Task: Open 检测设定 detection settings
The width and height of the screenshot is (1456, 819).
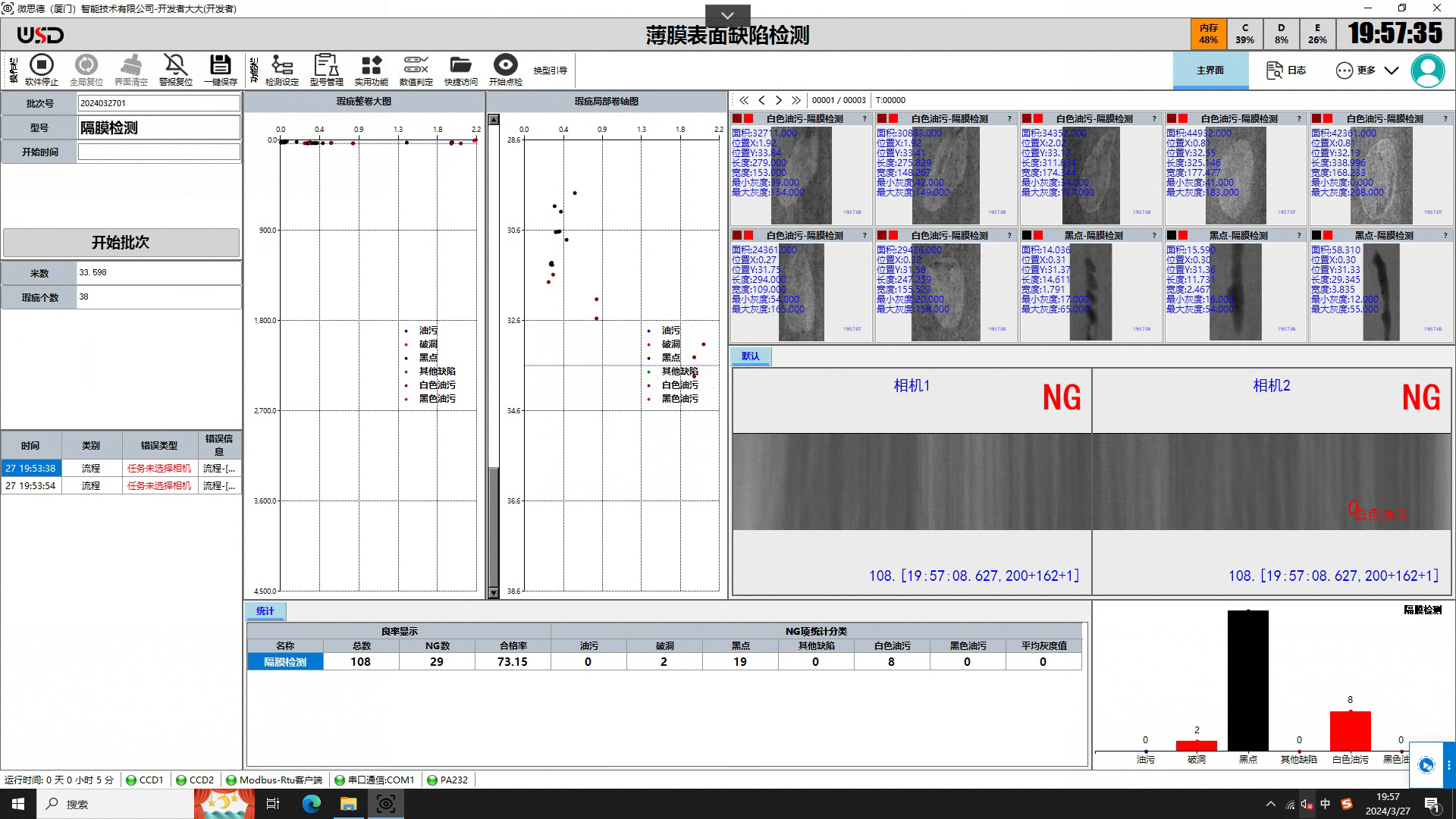Action: [282, 65]
